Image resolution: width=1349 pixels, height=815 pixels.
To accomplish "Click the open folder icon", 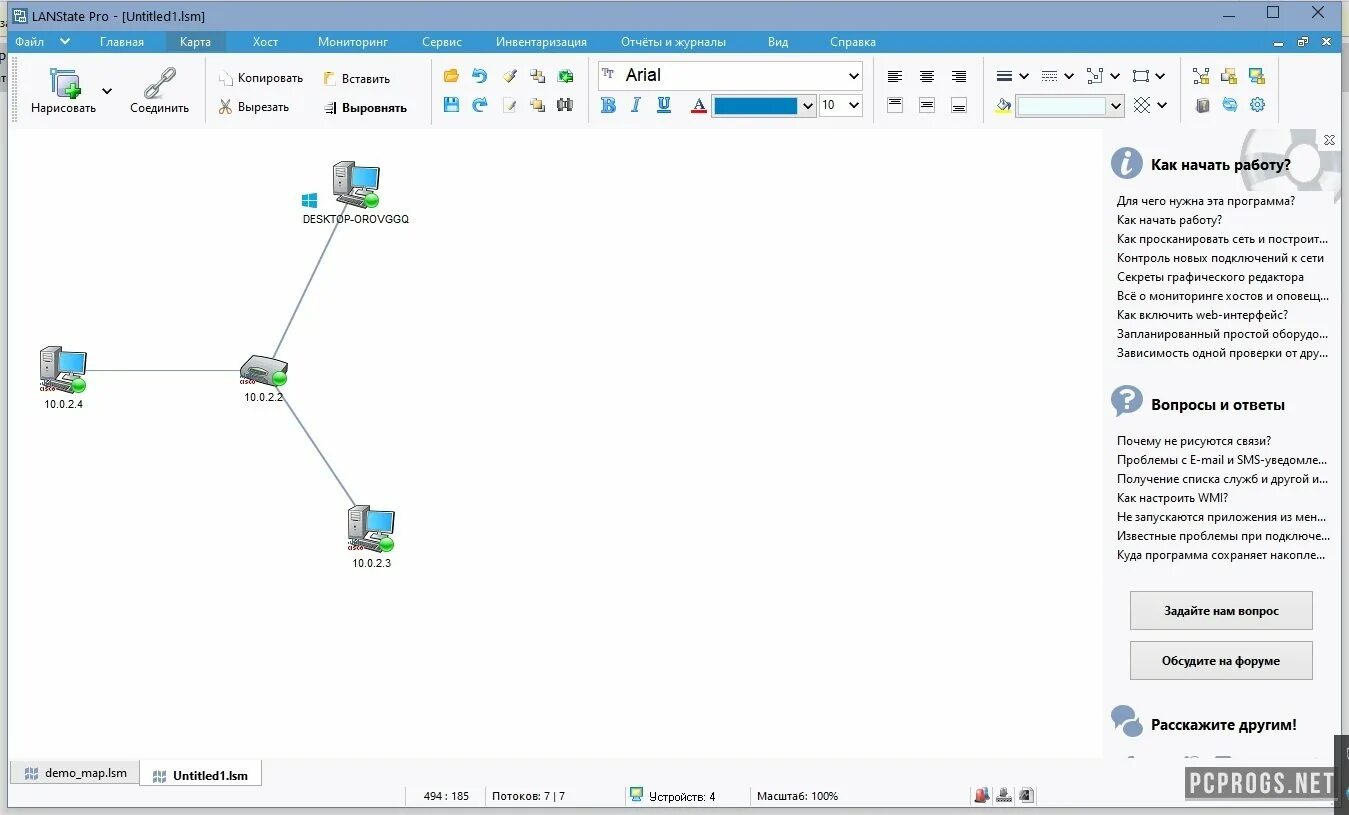I will tap(451, 76).
